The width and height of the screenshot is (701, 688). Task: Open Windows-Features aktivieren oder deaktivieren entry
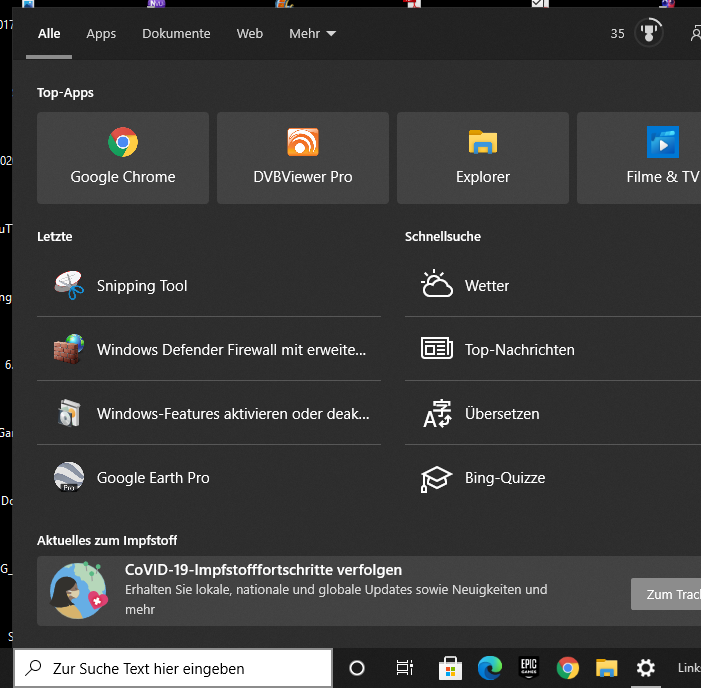click(x=209, y=413)
